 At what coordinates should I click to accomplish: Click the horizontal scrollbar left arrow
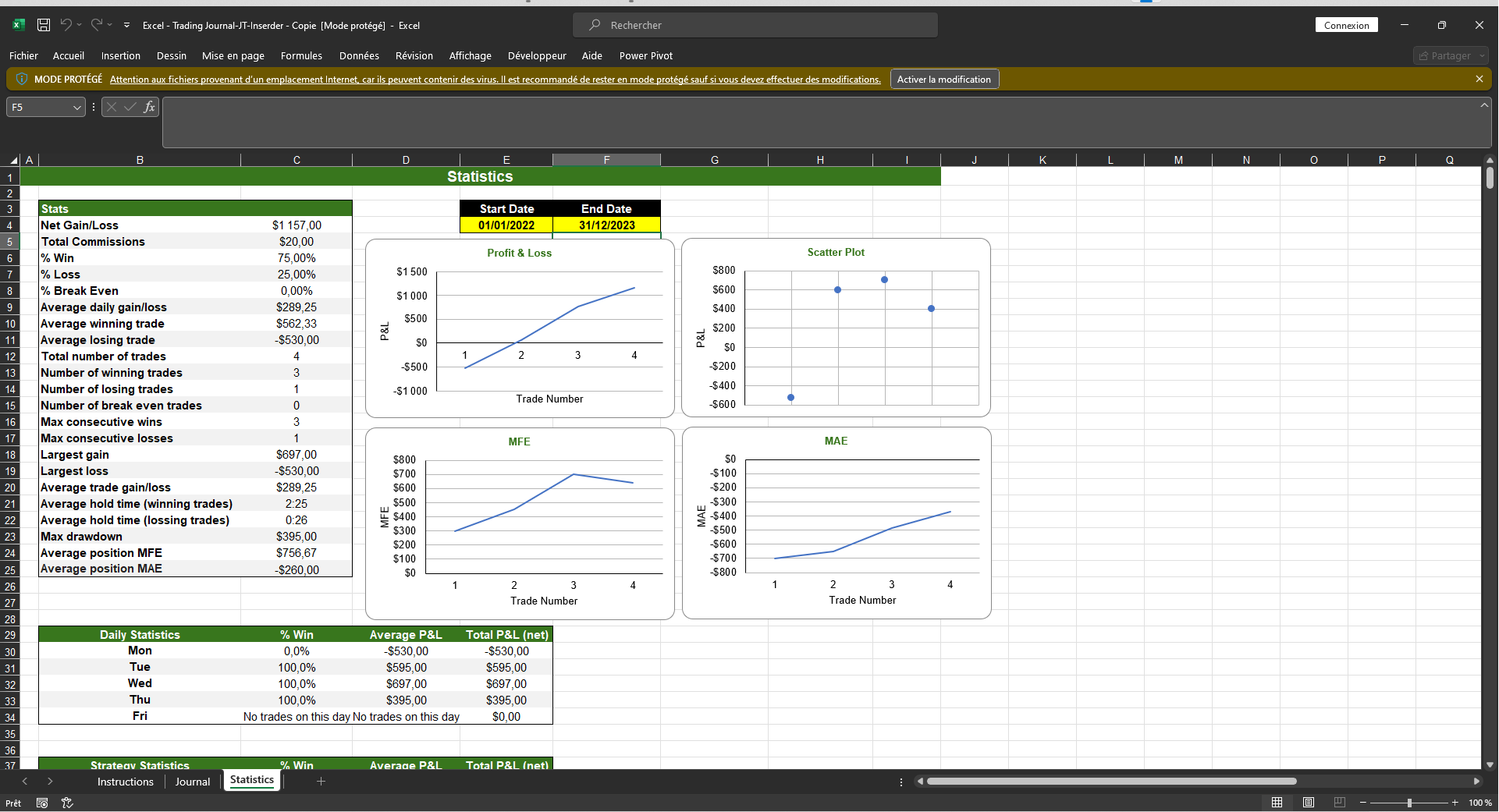click(x=920, y=782)
